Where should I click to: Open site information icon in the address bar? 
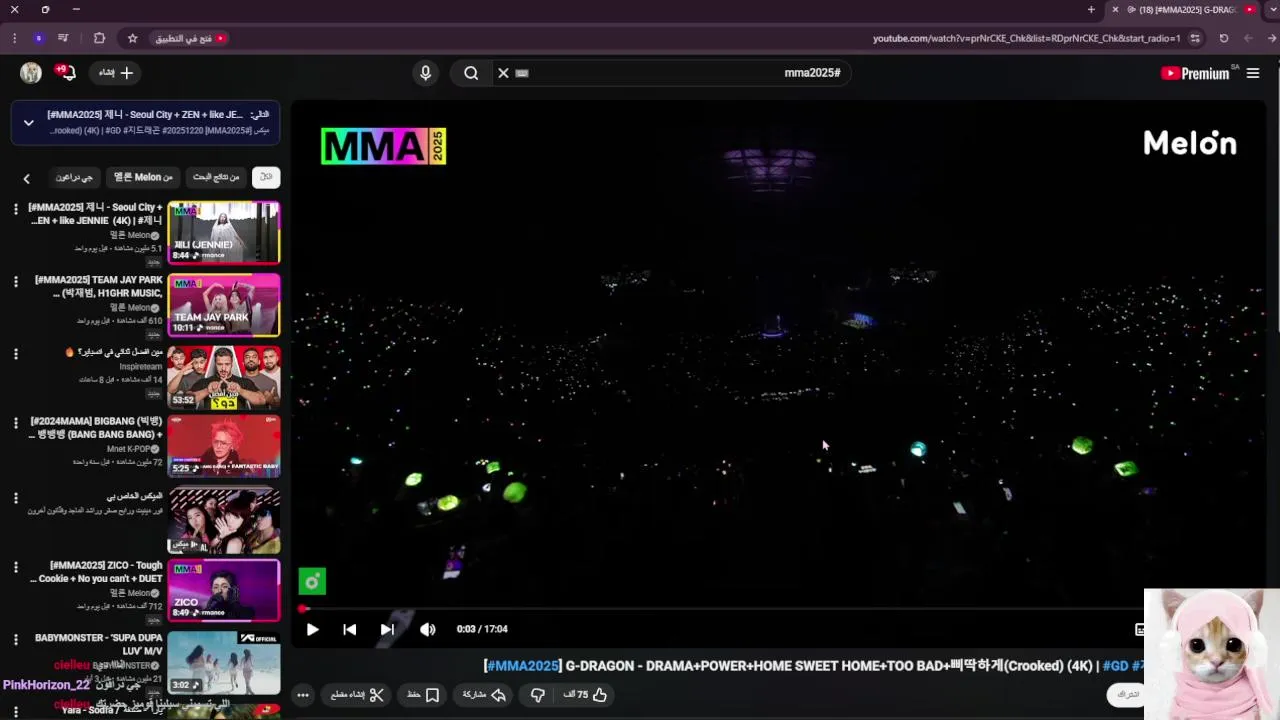[x=1195, y=38]
